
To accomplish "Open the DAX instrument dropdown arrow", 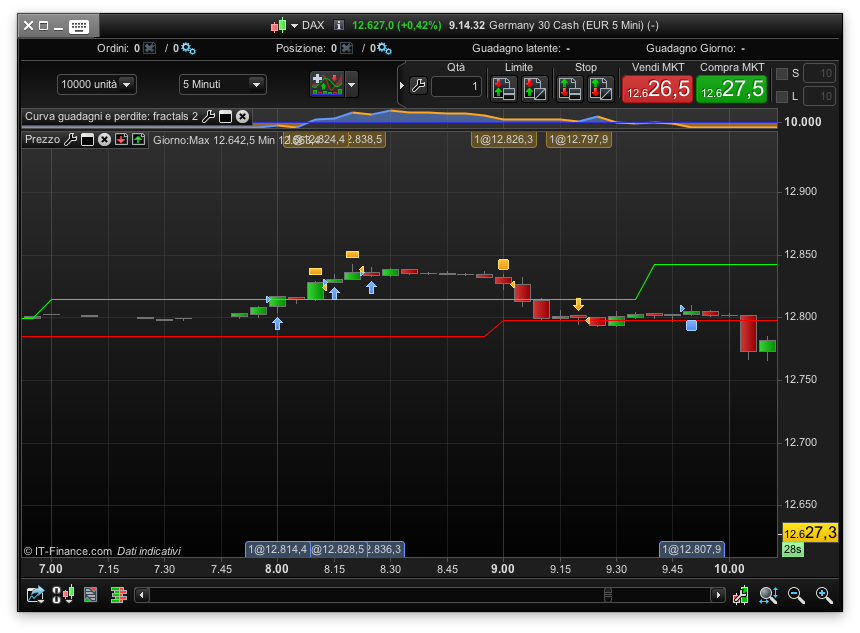I will (x=294, y=25).
